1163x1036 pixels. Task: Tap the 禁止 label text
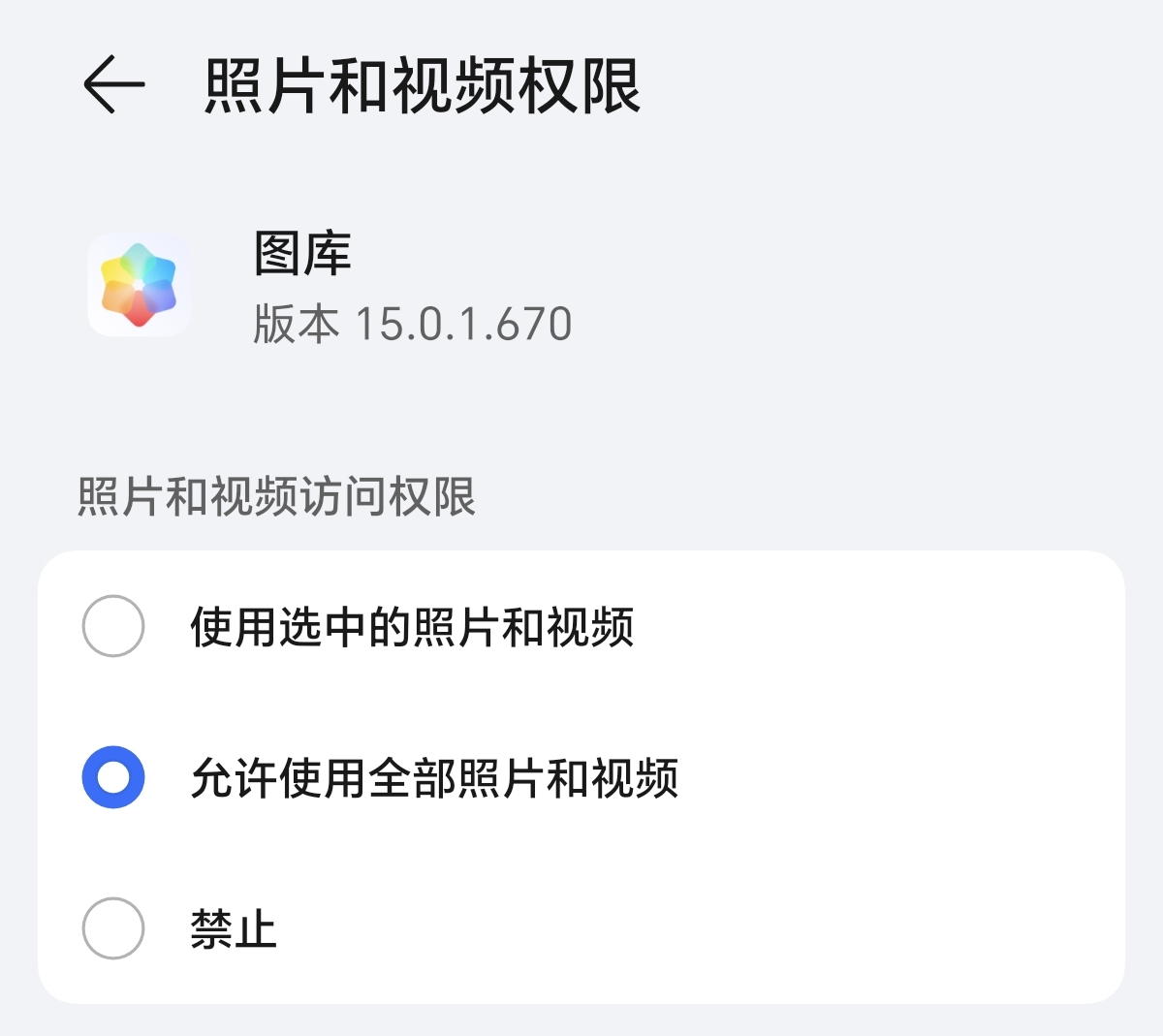click(234, 929)
